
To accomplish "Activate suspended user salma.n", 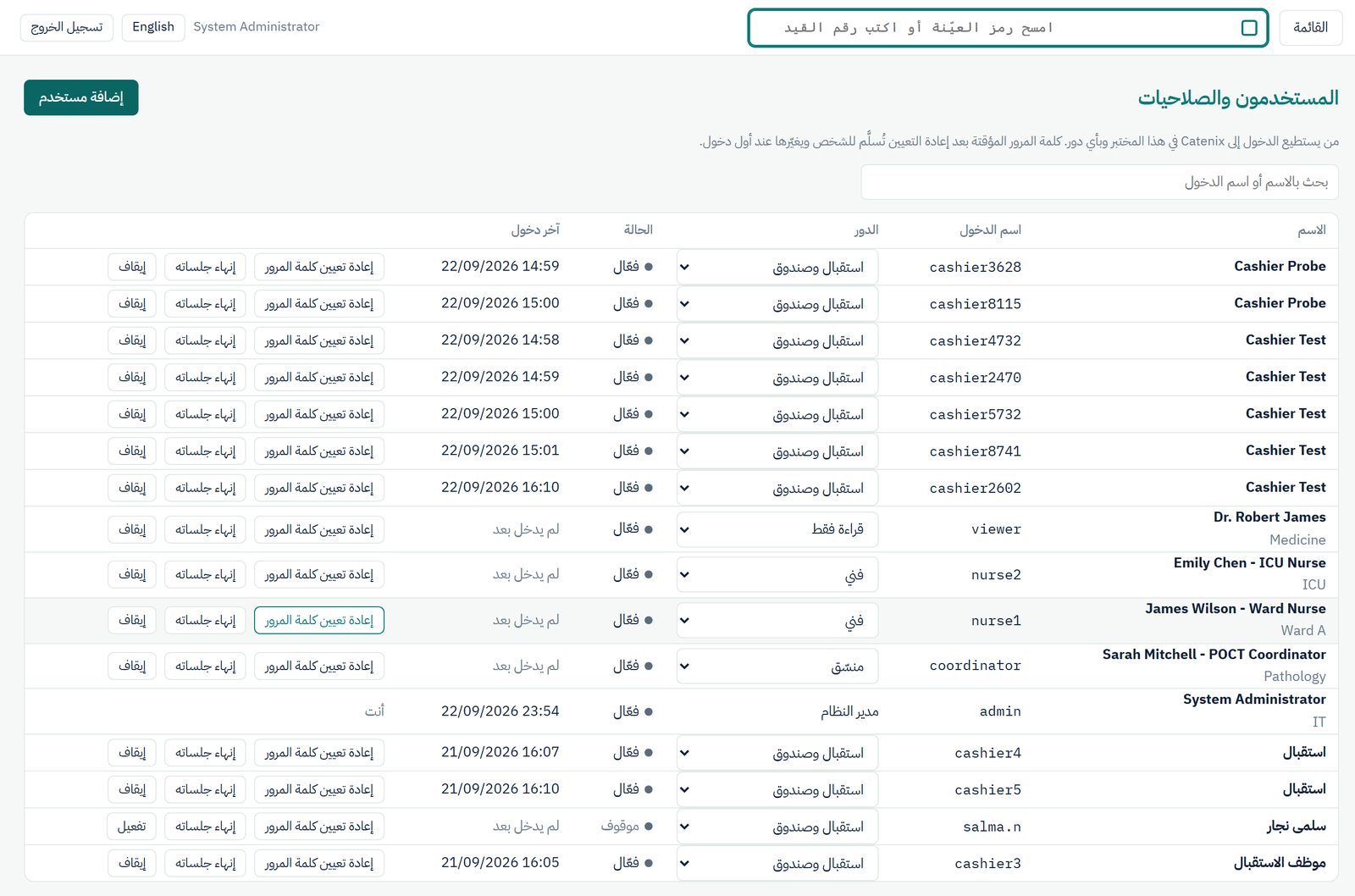I will coord(132,827).
